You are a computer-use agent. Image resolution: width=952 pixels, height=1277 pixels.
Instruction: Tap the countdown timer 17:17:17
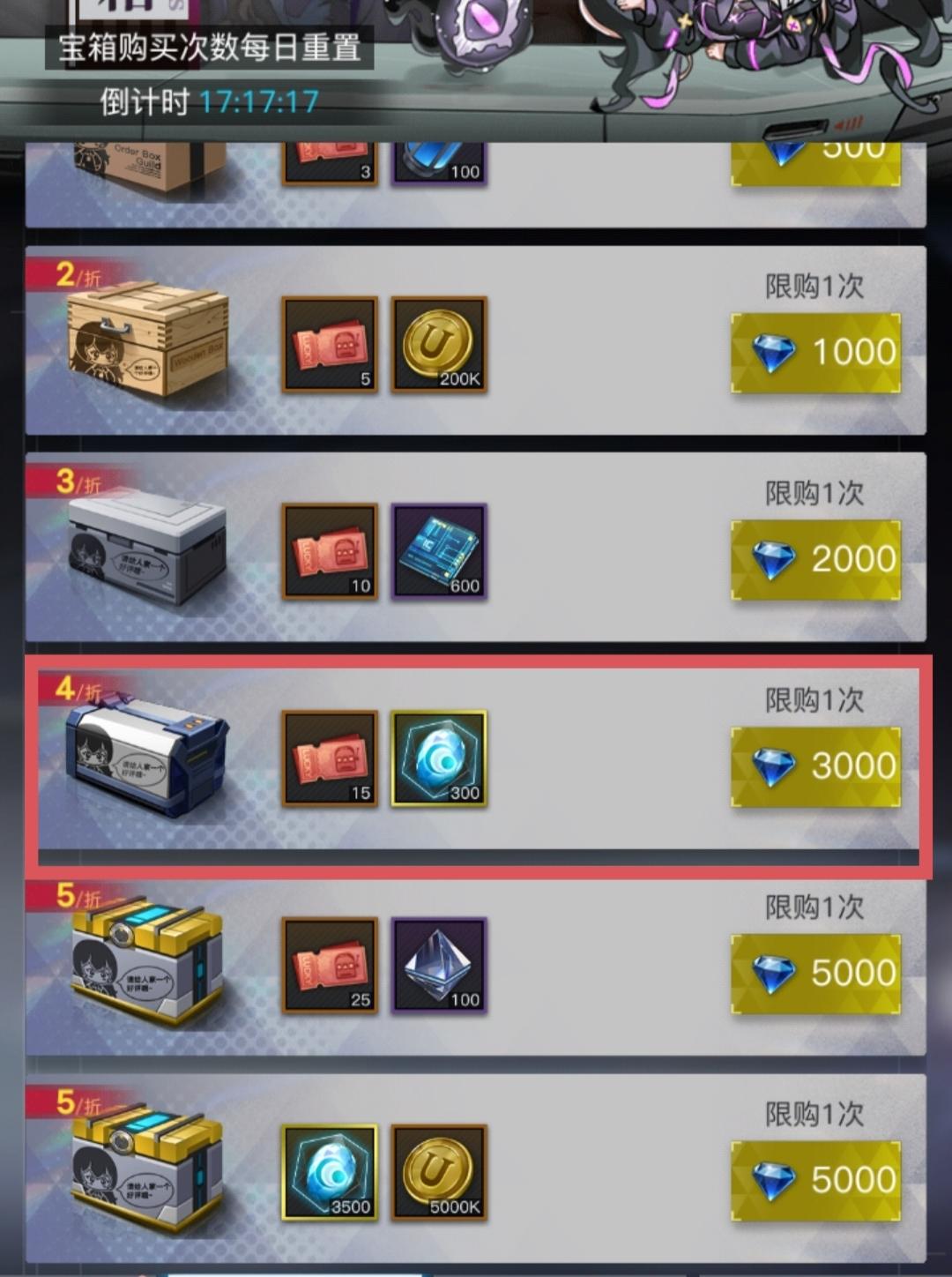(258, 102)
